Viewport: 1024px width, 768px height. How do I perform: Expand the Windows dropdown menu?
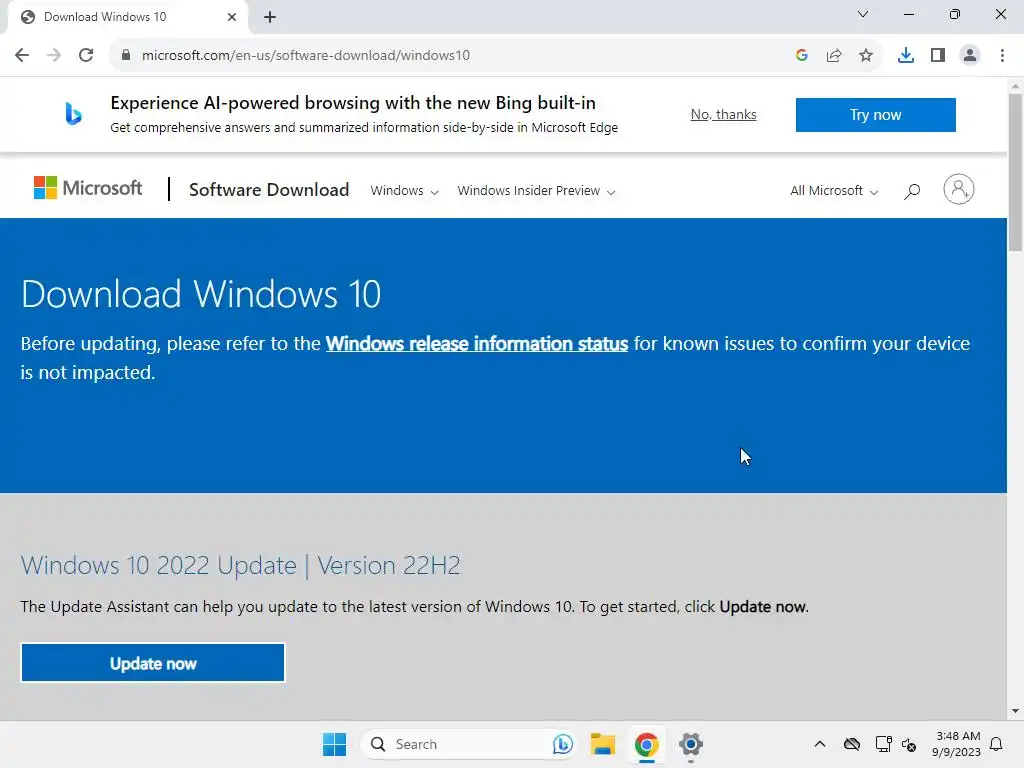(x=404, y=191)
